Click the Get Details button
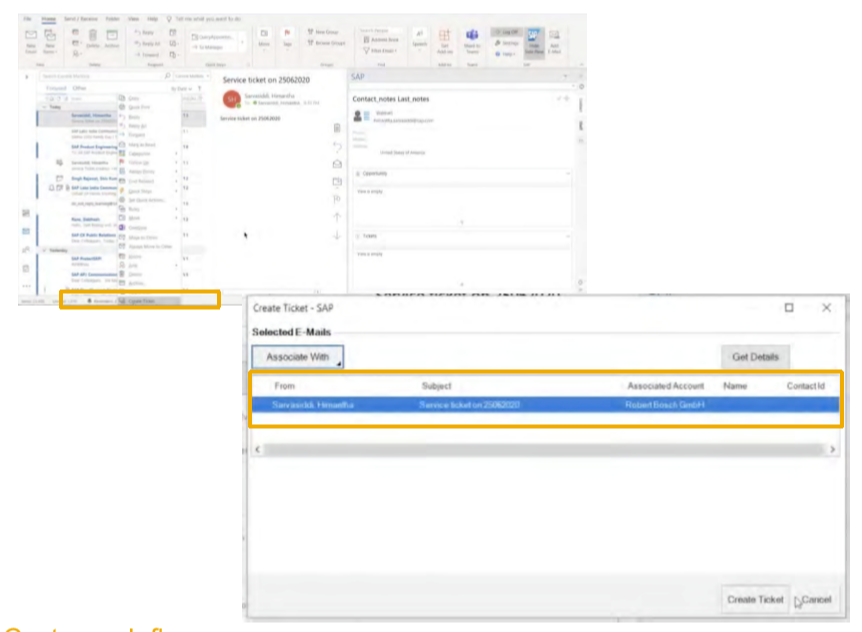 pyautogui.click(x=755, y=357)
